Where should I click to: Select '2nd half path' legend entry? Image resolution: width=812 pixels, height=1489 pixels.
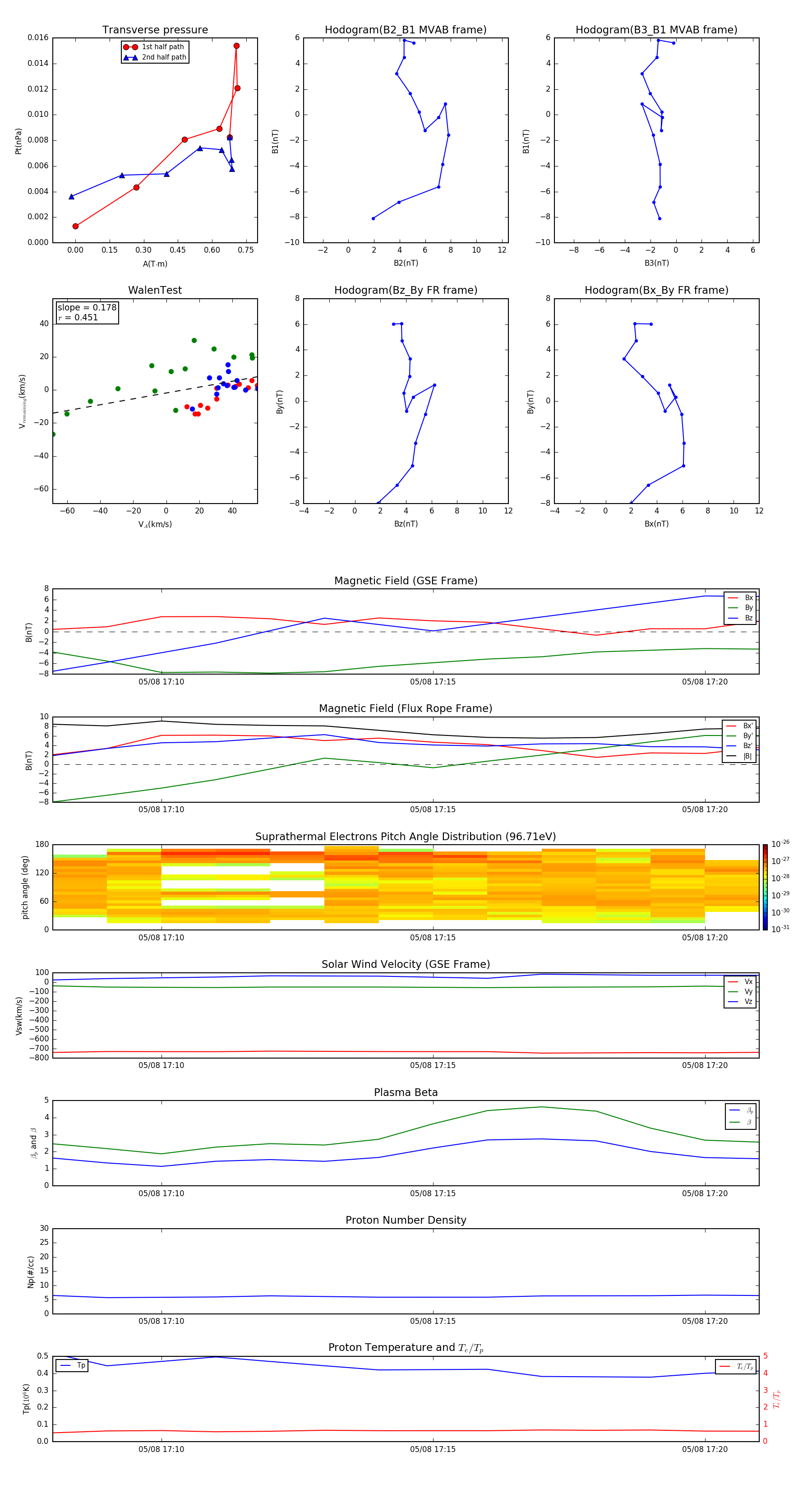[155, 57]
